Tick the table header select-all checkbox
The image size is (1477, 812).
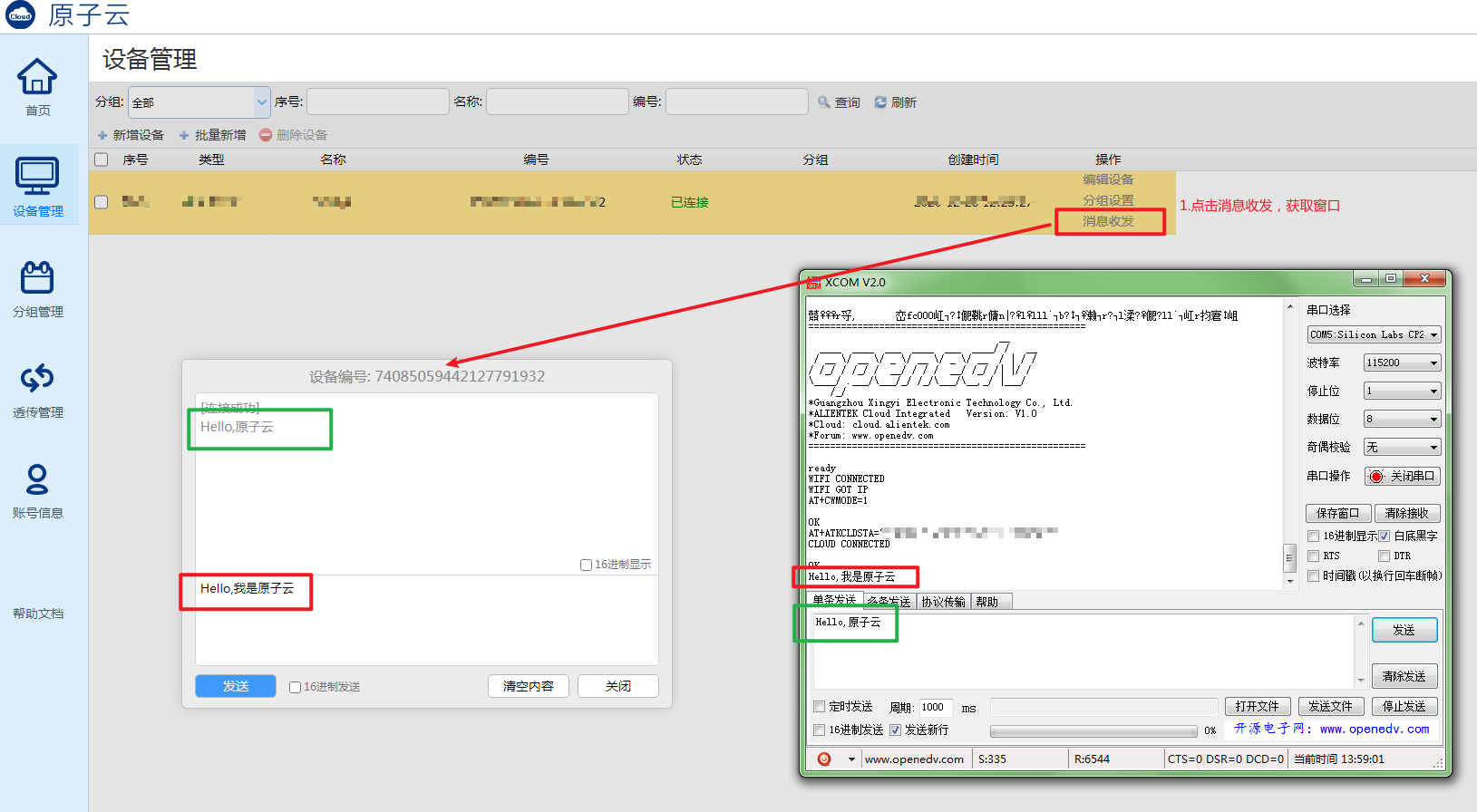[x=102, y=159]
